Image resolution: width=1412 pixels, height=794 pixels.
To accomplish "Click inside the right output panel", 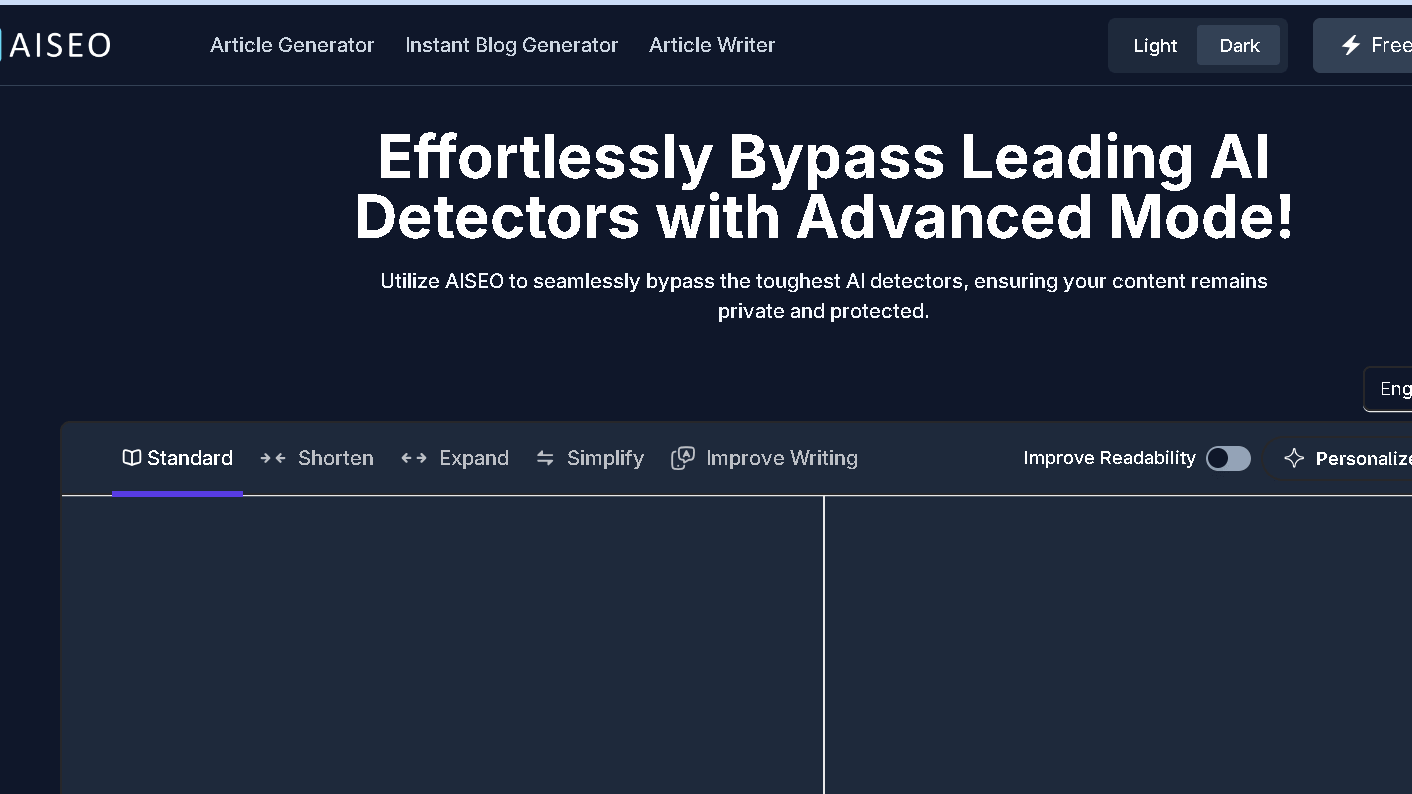I will (x=1118, y=645).
